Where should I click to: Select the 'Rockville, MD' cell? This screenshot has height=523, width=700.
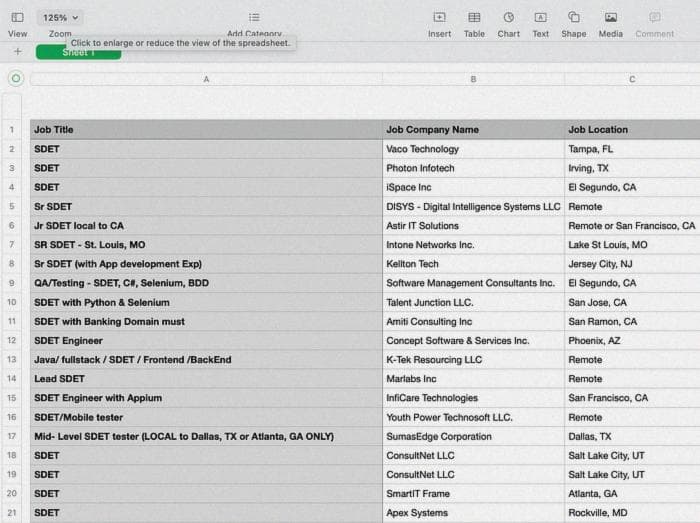pyautogui.click(x=632, y=513)
